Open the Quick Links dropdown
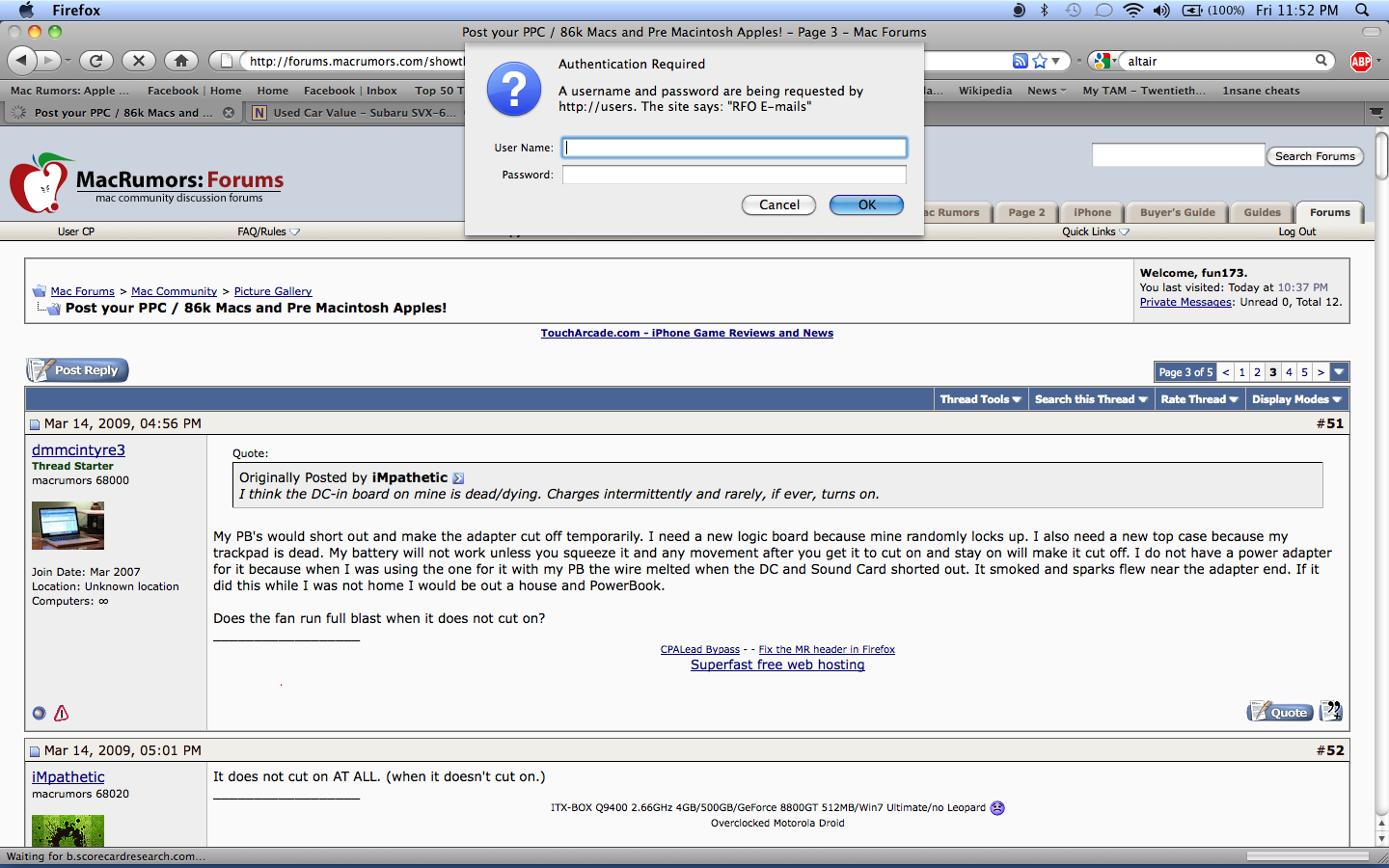 coord(1096,231)
